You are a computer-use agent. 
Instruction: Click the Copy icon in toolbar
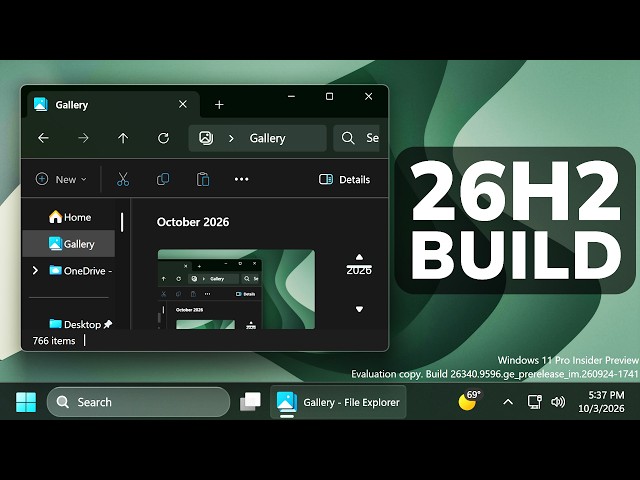(x=163, y=179)
